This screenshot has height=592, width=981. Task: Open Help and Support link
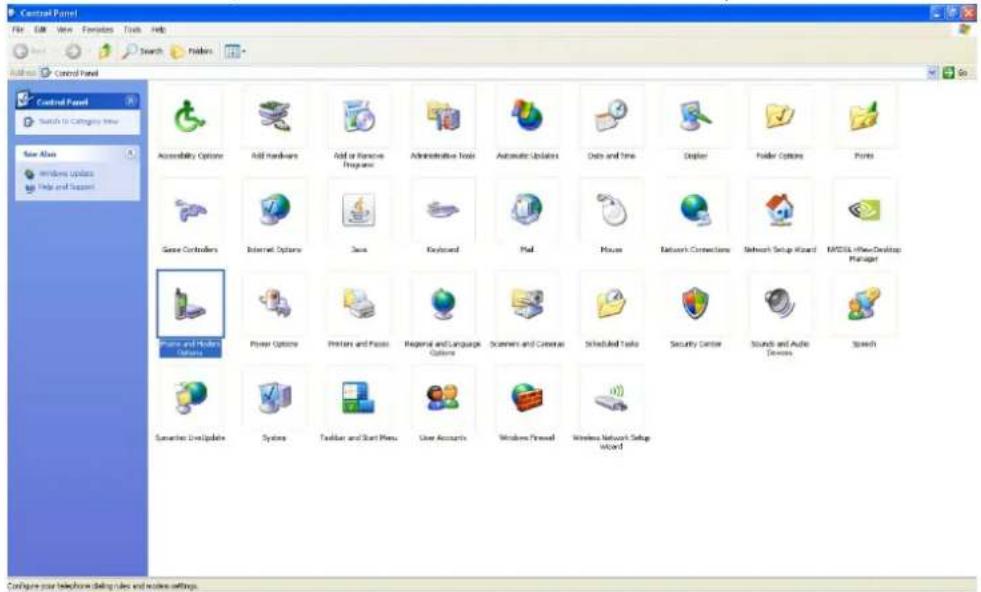(x=66, y=187)
